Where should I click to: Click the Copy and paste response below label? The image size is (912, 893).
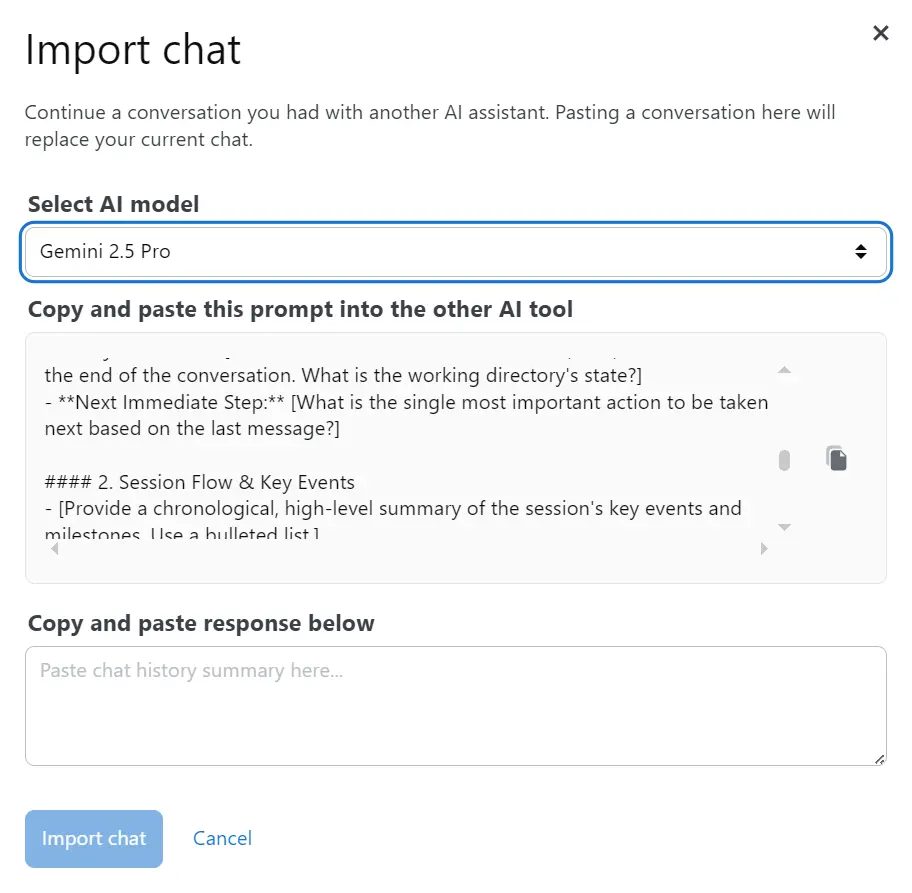click(x=199, y=623)
